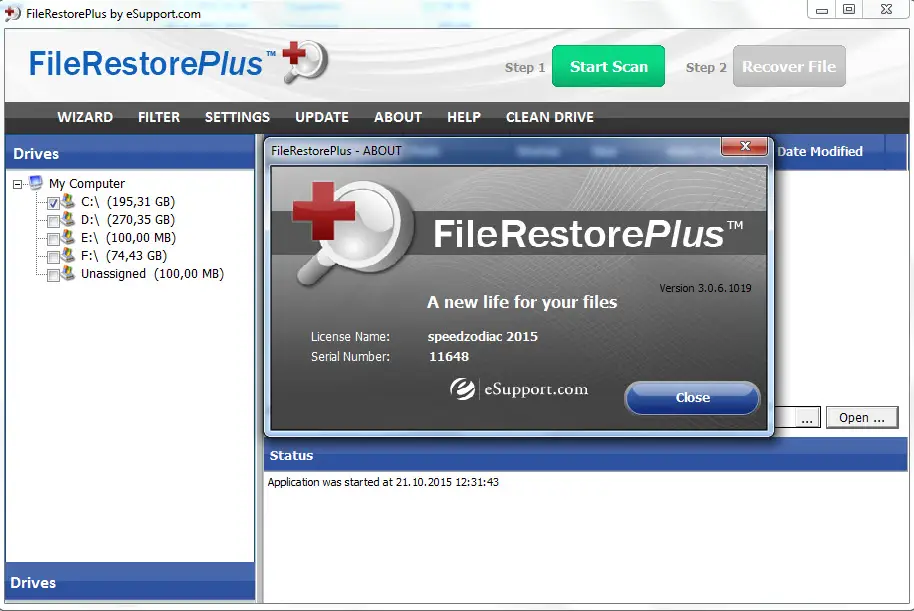Click the F:\ drive icon
The height and width of the screenshot is (611, 914).
68,255
